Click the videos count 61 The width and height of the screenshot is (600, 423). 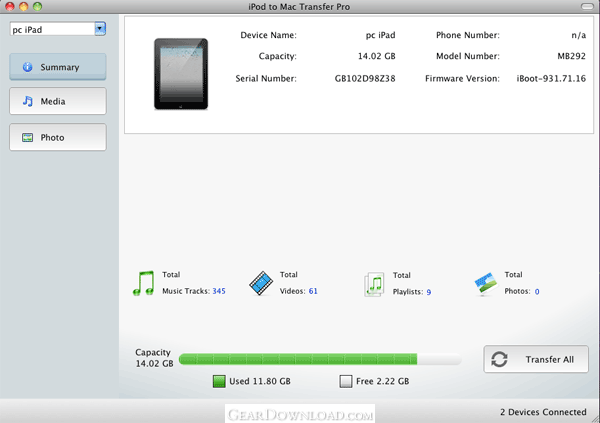pos(313,291)
